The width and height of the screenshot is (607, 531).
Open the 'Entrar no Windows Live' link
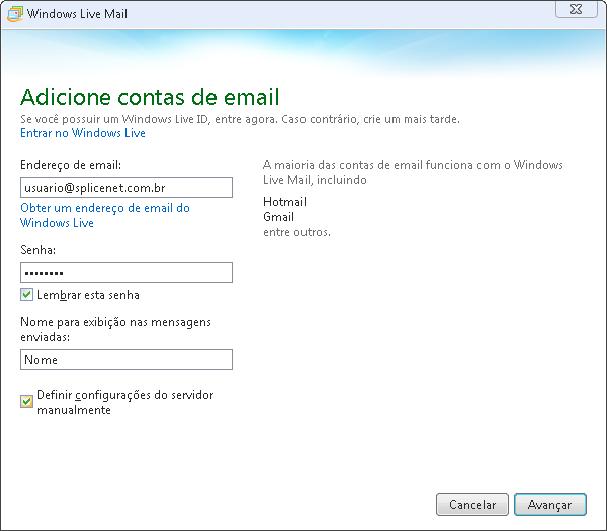click(x=83, y=133)
